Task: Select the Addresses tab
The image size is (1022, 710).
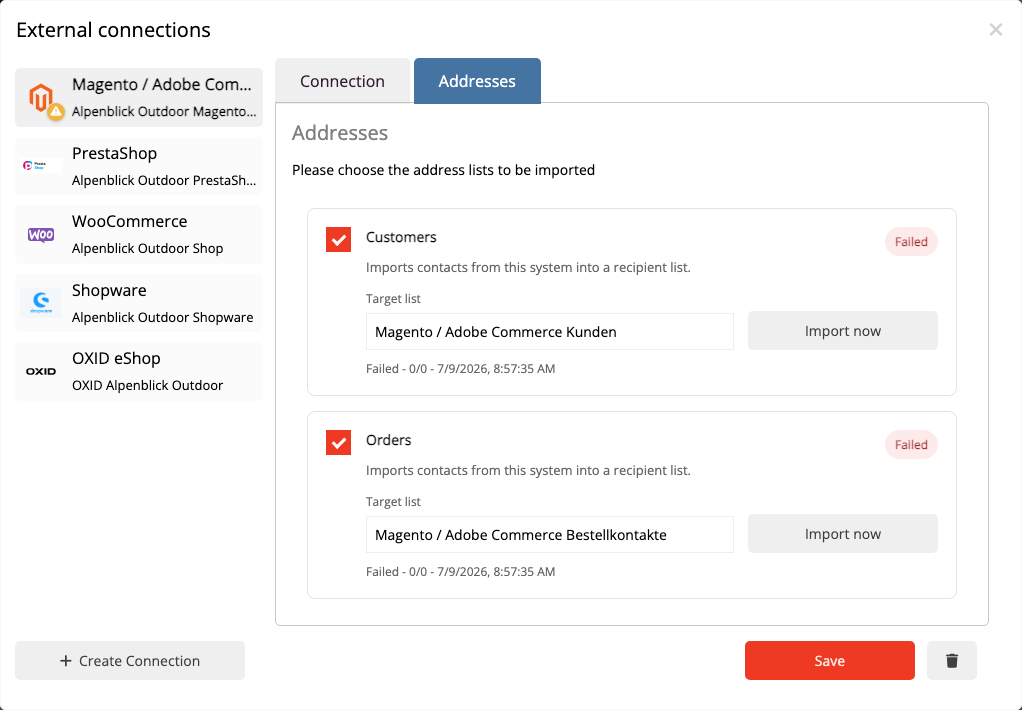Action: pos(477,81)
